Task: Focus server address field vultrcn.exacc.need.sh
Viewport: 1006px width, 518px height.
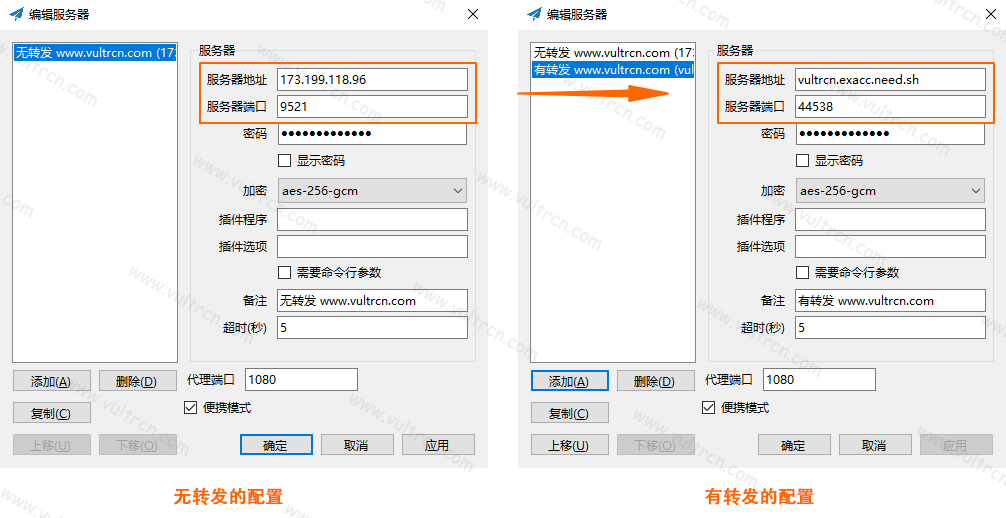Action: 890,80
